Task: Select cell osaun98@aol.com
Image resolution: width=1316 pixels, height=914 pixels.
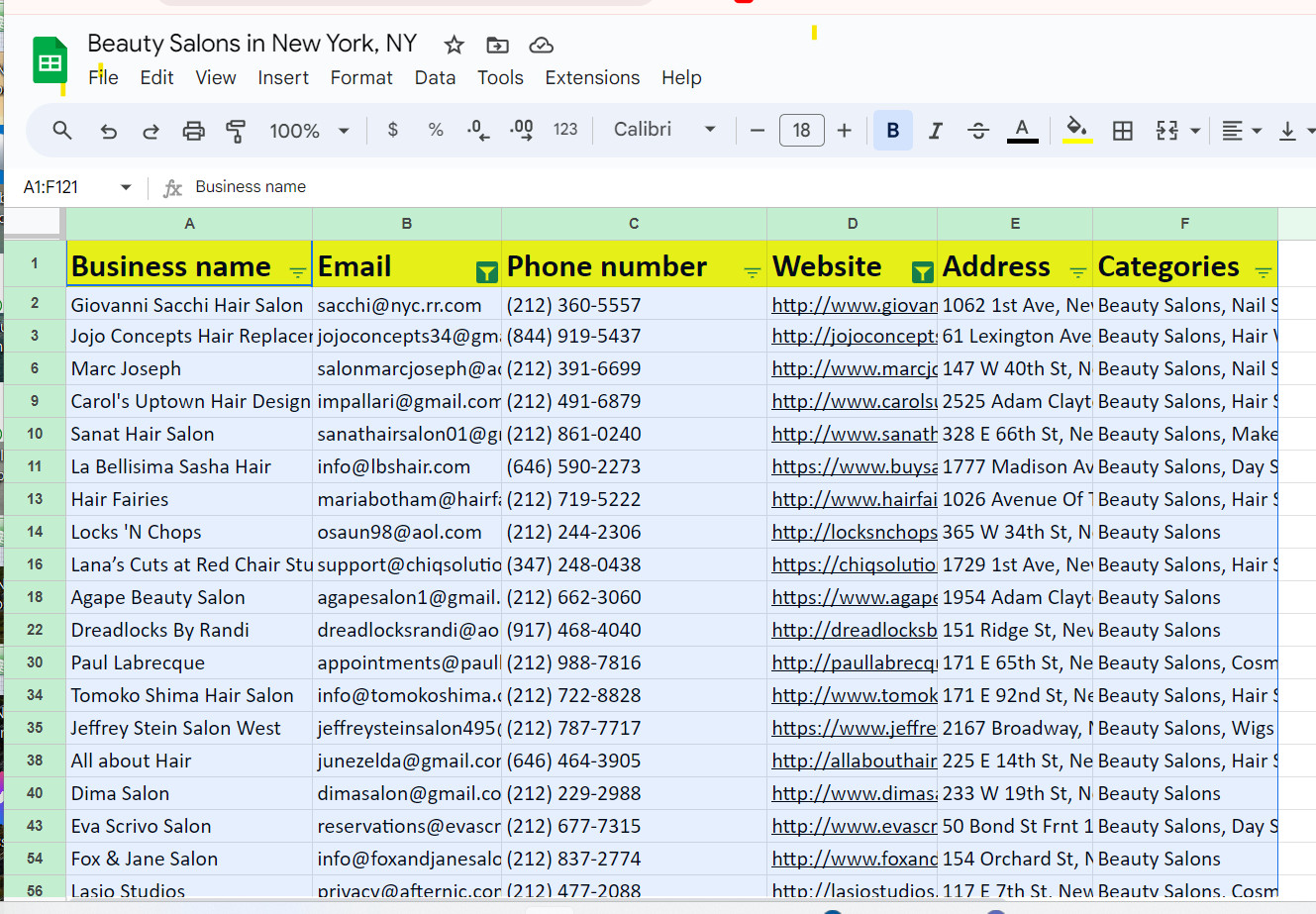Action: click(x=407, y=532)
